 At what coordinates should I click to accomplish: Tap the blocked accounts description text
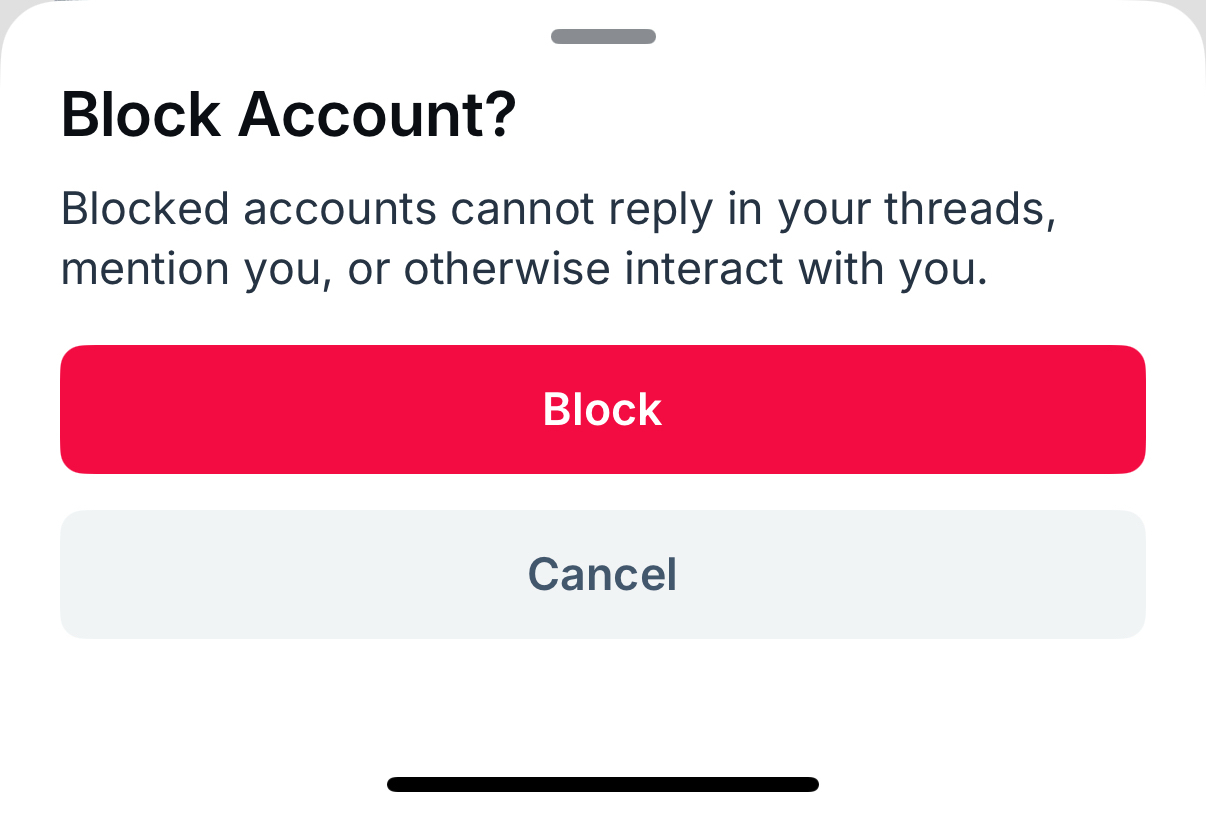(558, 239)
